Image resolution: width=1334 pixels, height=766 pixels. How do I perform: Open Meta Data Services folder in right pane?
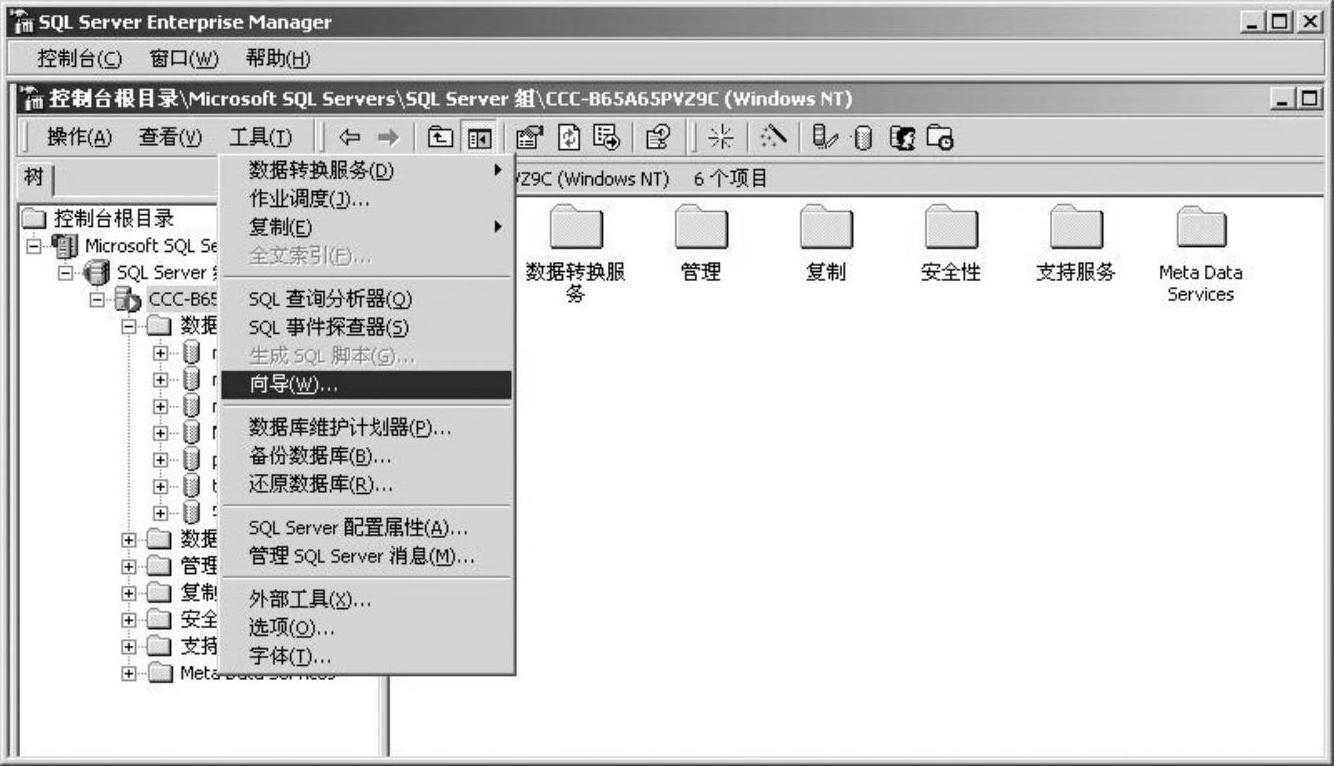click(1200, 253)
